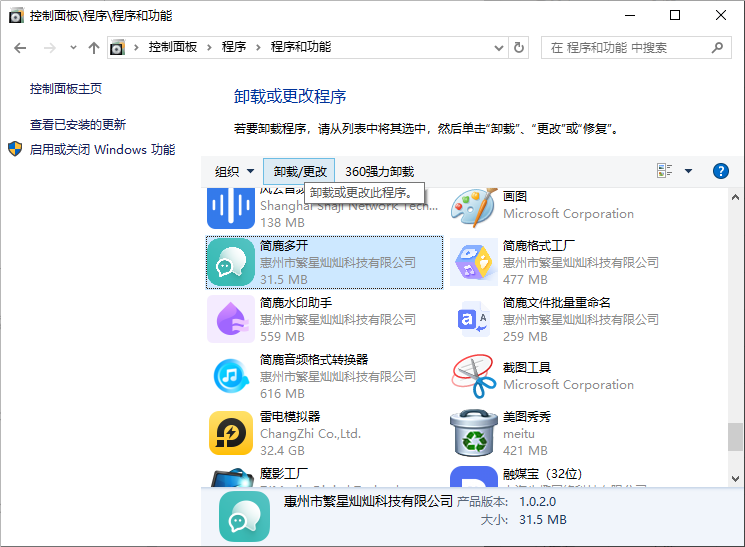This screenshot has height=547, width=745.
Task: Open the address bar history dropdown
Action: coord(498,48)
